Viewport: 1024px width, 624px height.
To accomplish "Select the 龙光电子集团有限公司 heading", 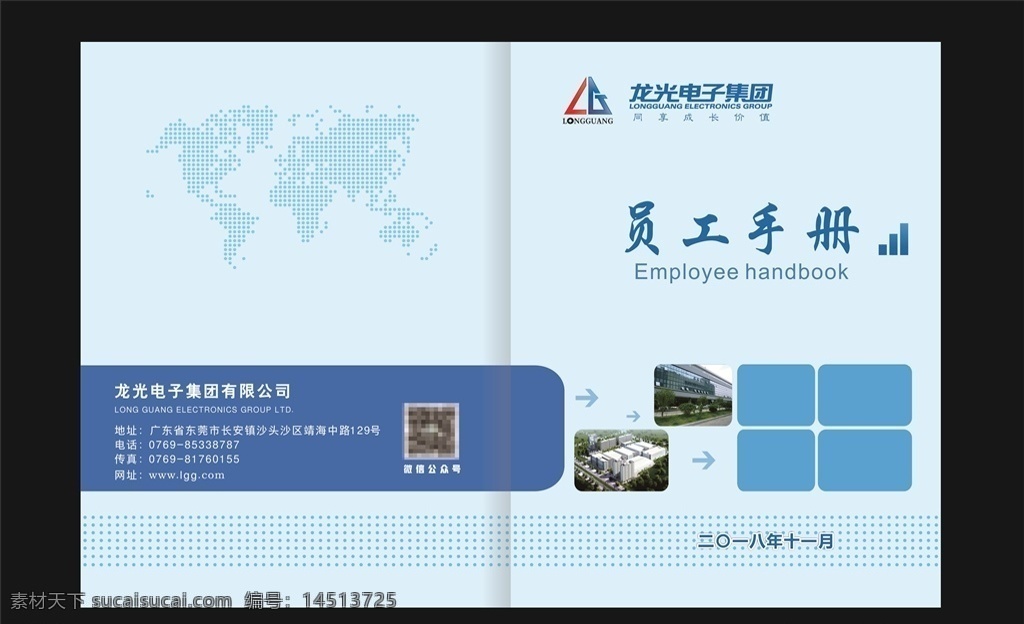I will click(x=202, y=391).
